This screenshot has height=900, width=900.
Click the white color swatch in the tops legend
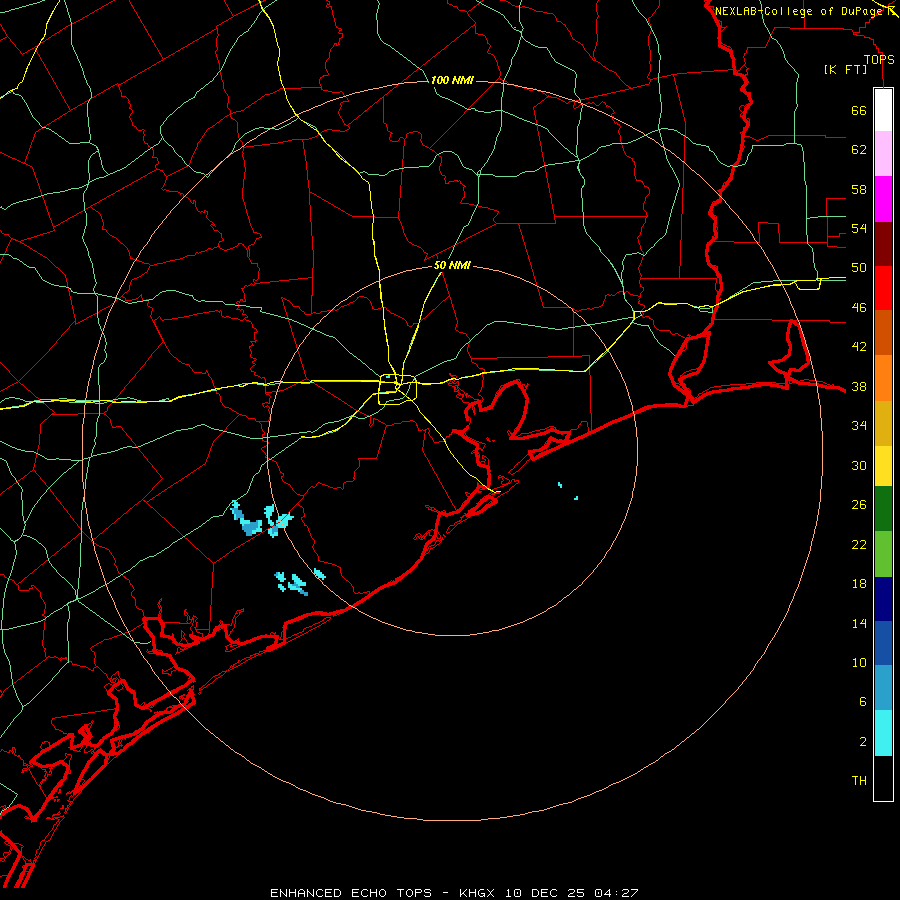pyautogui.click(x=883, y=110)
